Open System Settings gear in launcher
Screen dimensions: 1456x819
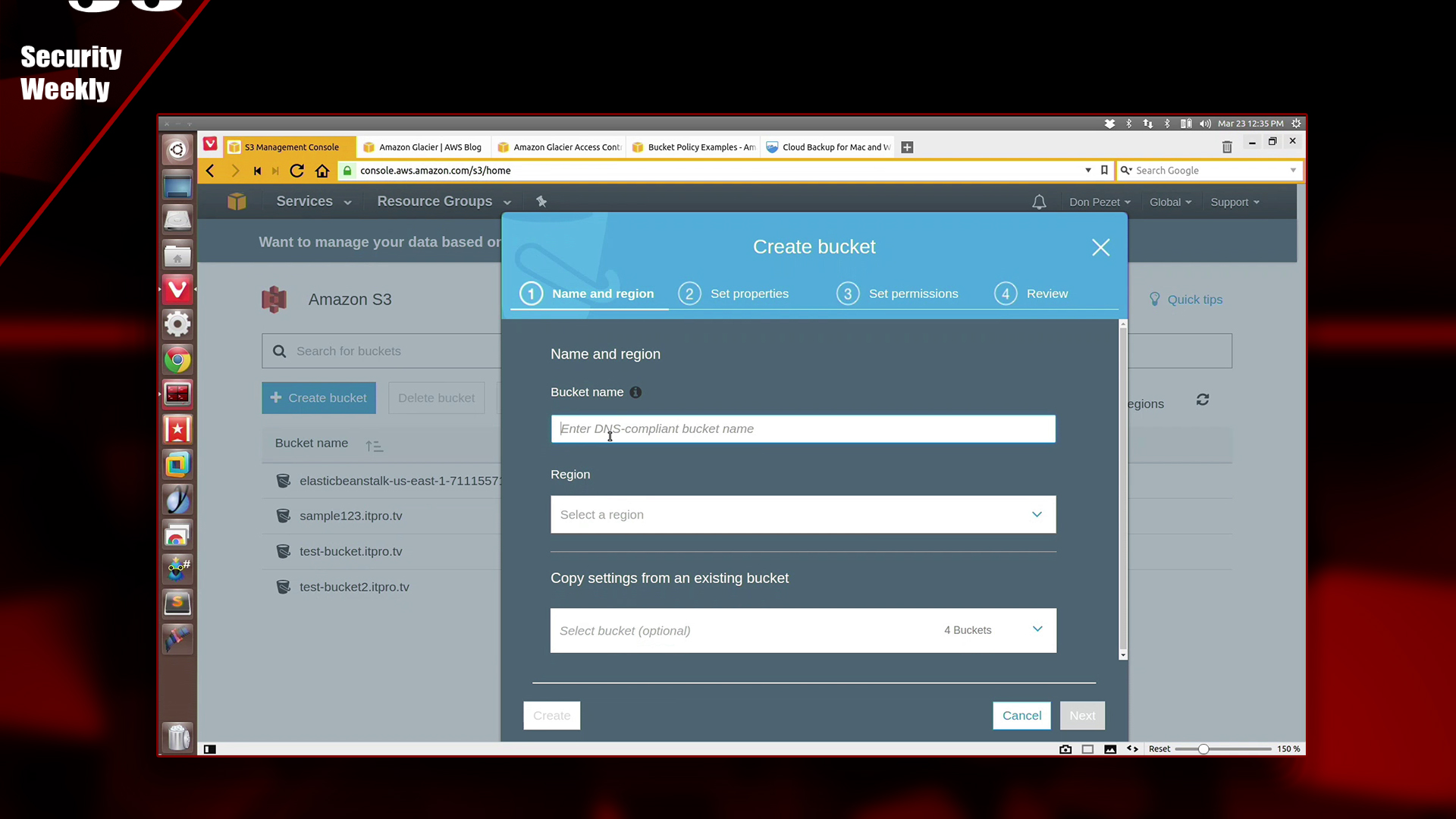177,325
